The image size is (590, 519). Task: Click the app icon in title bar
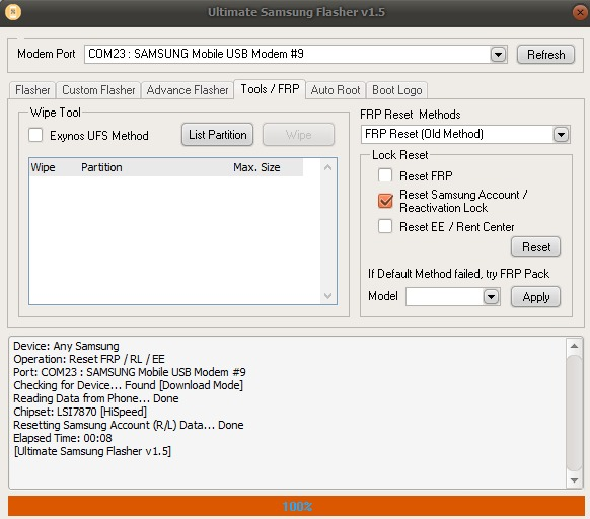pos(13,12)
